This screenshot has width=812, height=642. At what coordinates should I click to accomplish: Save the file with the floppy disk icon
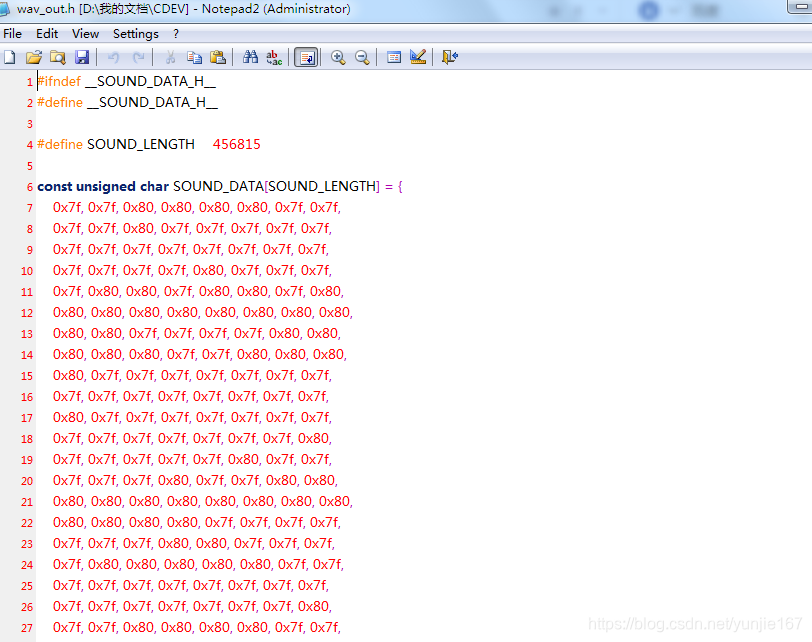82,57
